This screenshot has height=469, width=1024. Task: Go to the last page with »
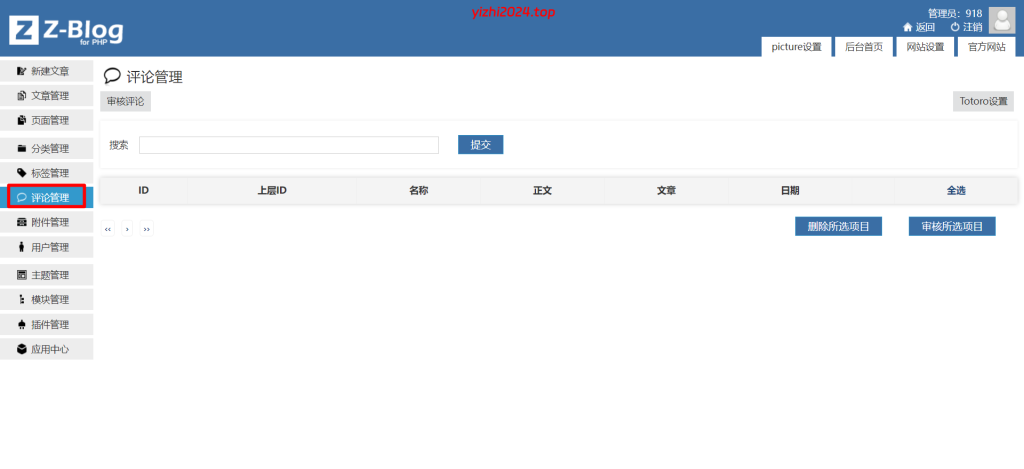(146, 229)
